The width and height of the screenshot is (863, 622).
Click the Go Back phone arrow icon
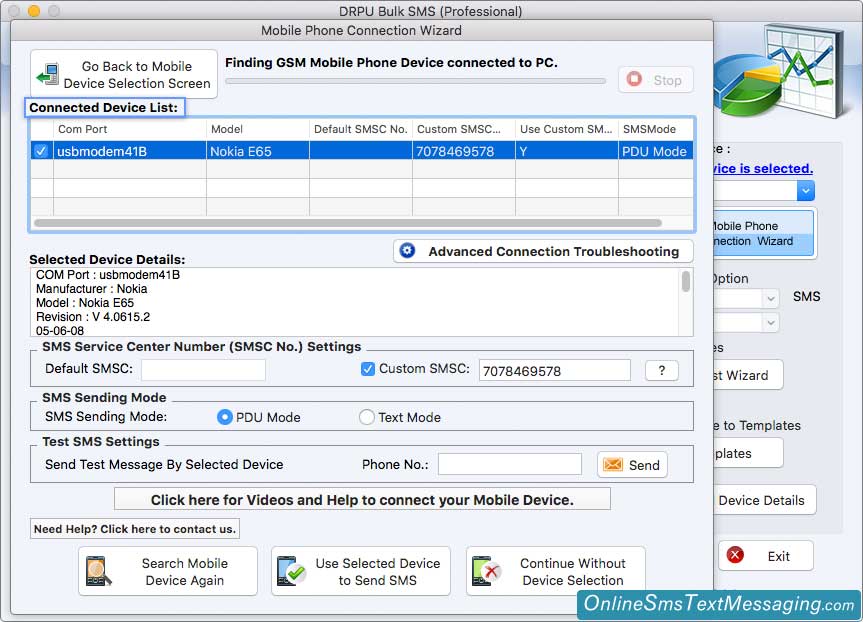[x=48, y=74]
